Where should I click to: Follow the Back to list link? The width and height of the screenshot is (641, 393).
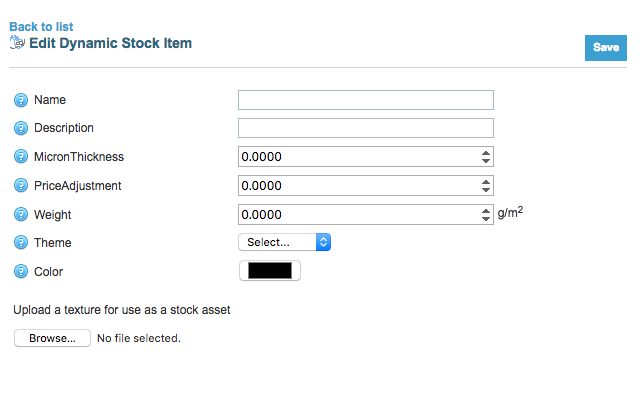pyautogui.click(x=41, y=27)
